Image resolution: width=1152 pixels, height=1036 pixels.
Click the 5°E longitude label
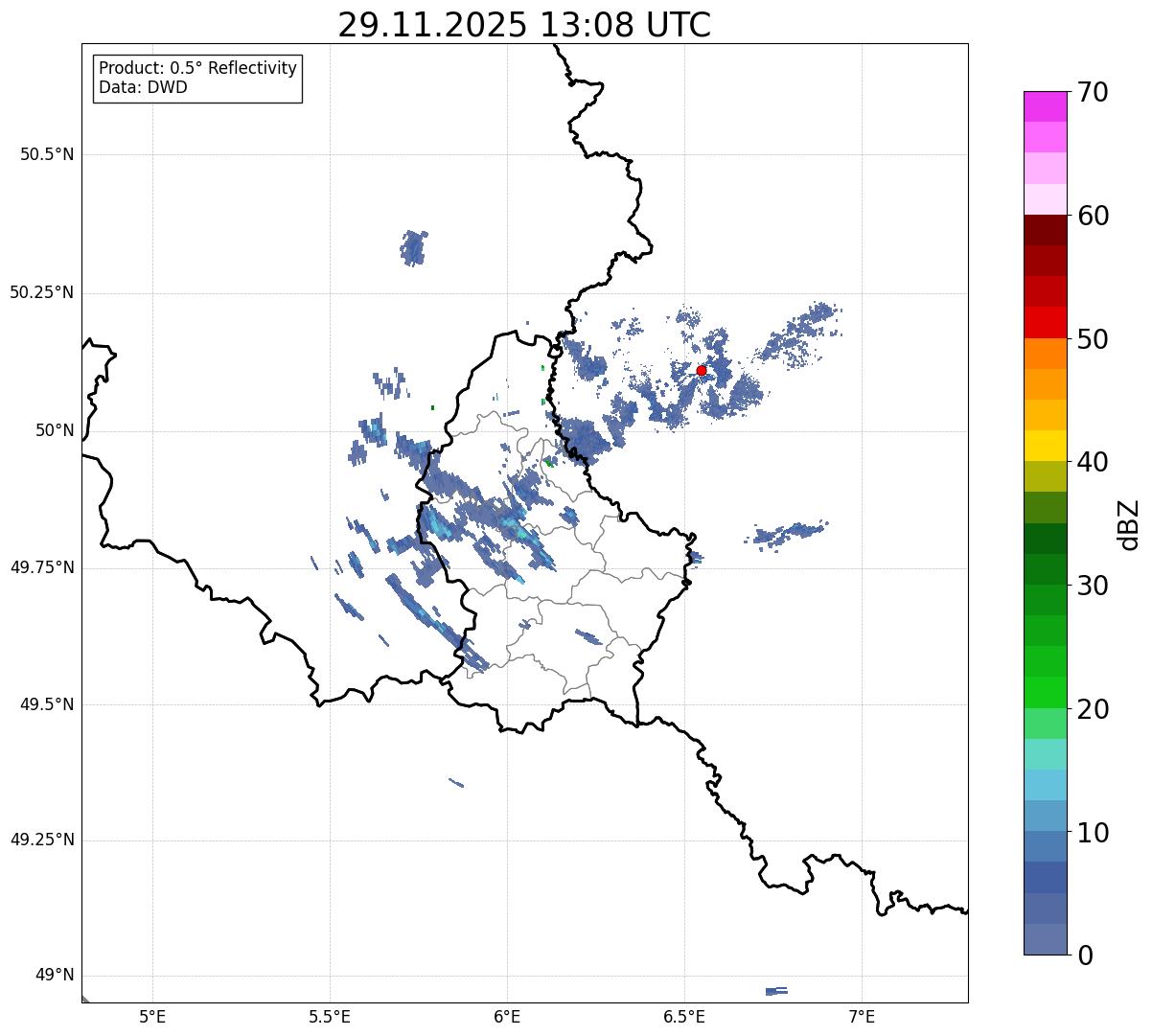[x=152, y=1016]
